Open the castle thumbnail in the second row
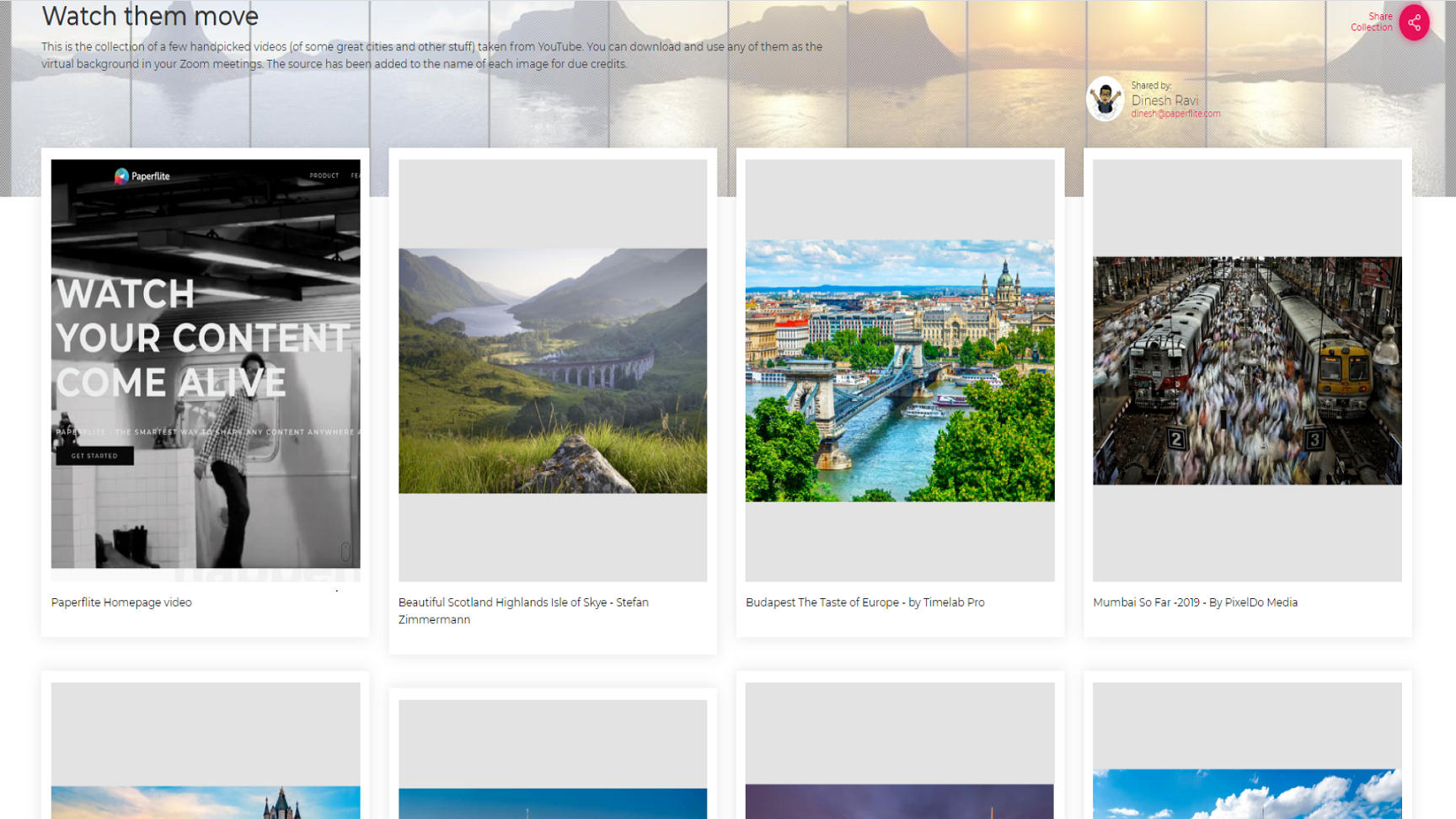The width and height of the screenshot is (1456, 819). tap(206, 751)
